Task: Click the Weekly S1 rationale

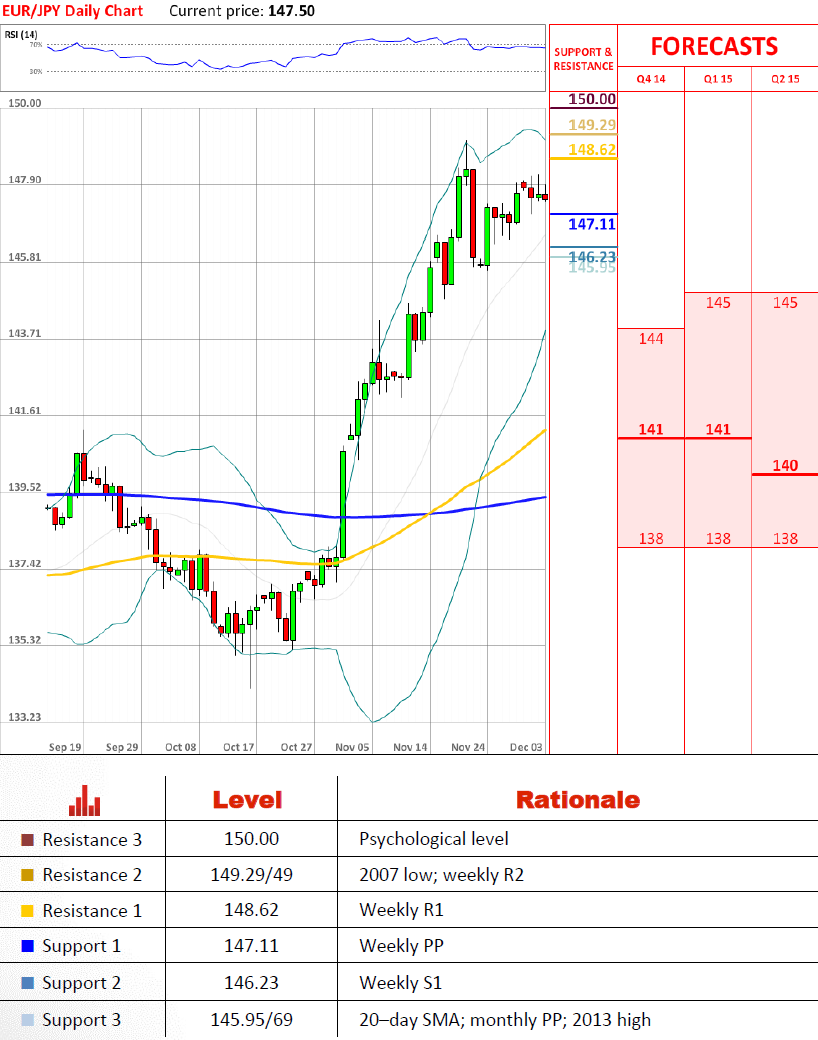Action: (401, 983)
